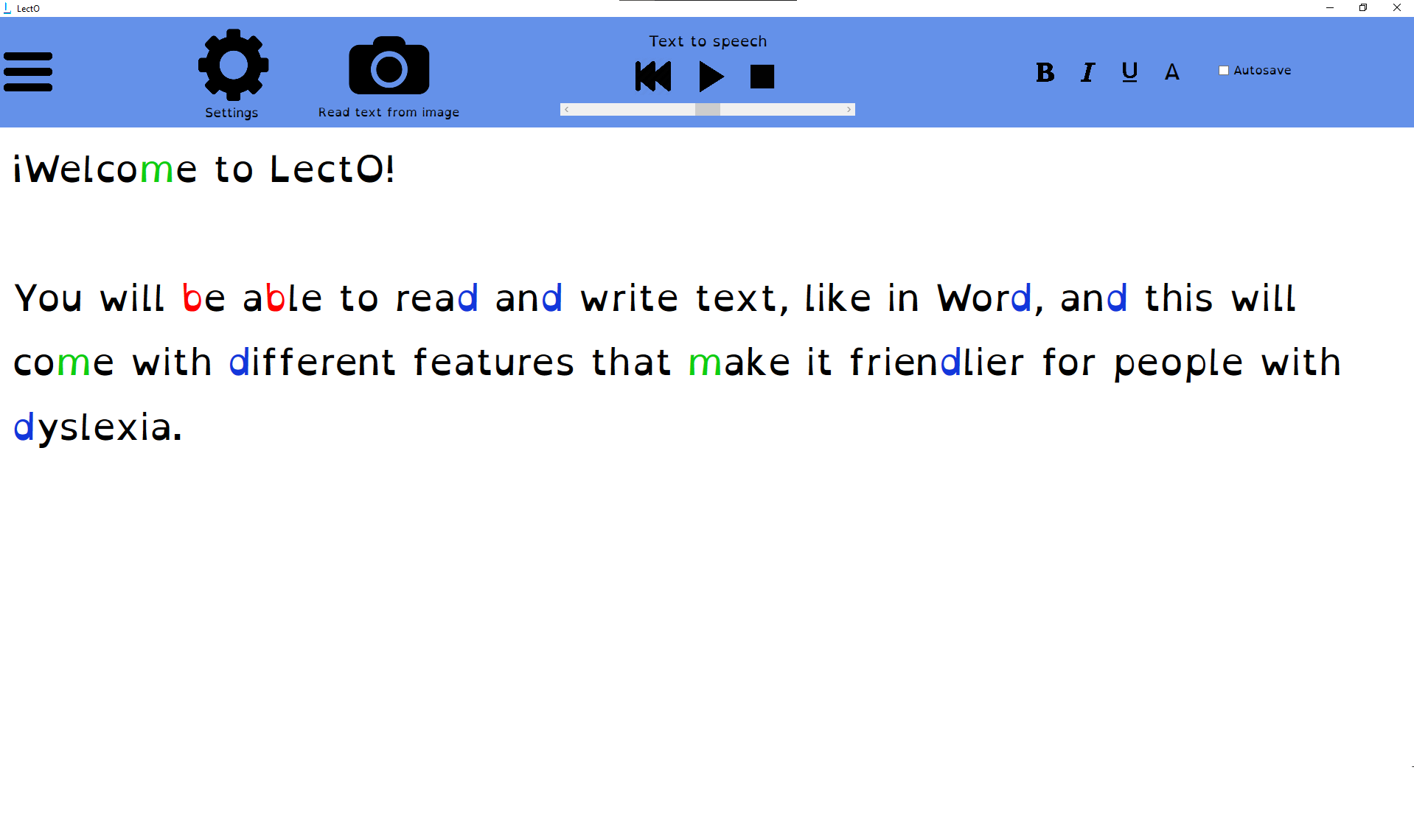Stop the text to speech playback

point(762,77)
